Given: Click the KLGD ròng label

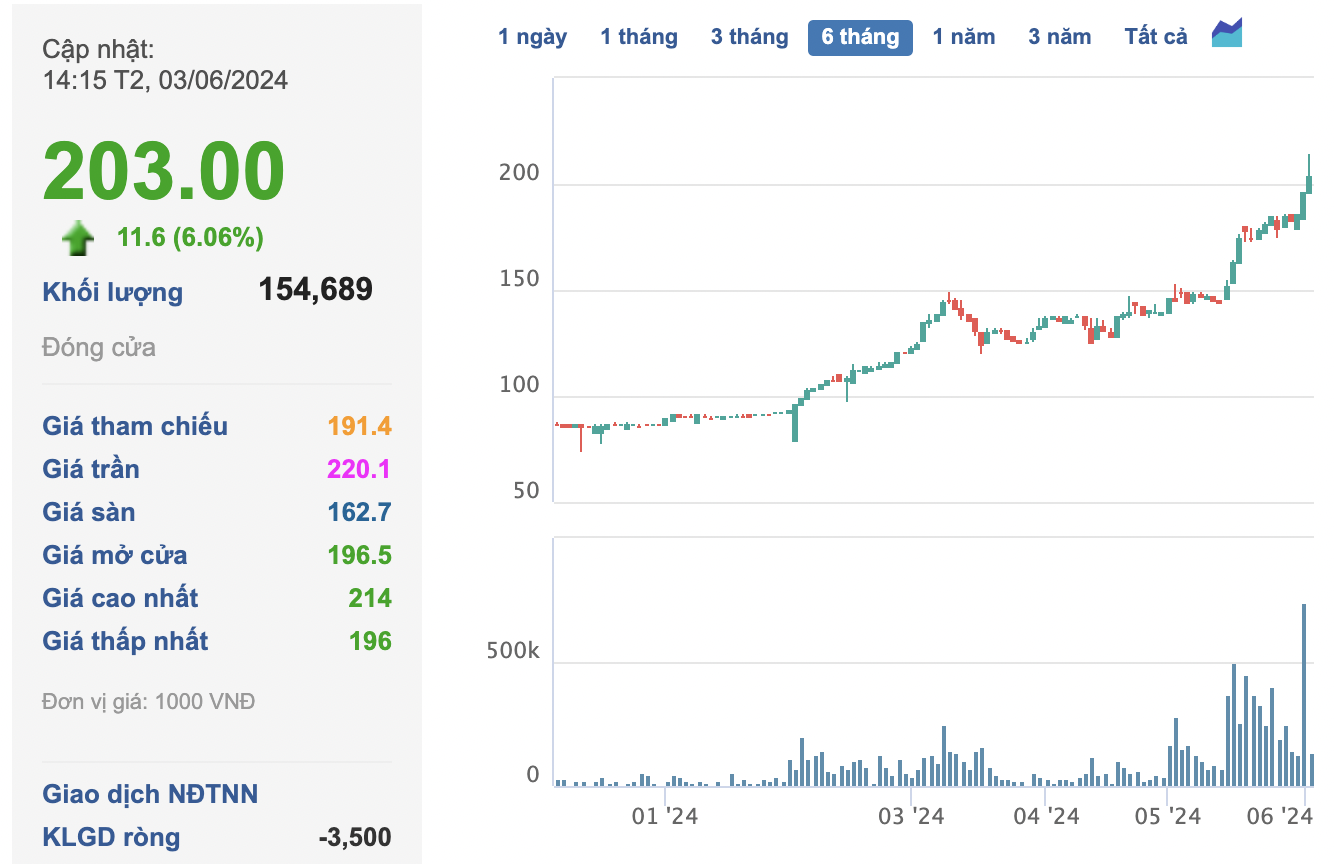Looking at the screenshot, I should coord(112,837).
